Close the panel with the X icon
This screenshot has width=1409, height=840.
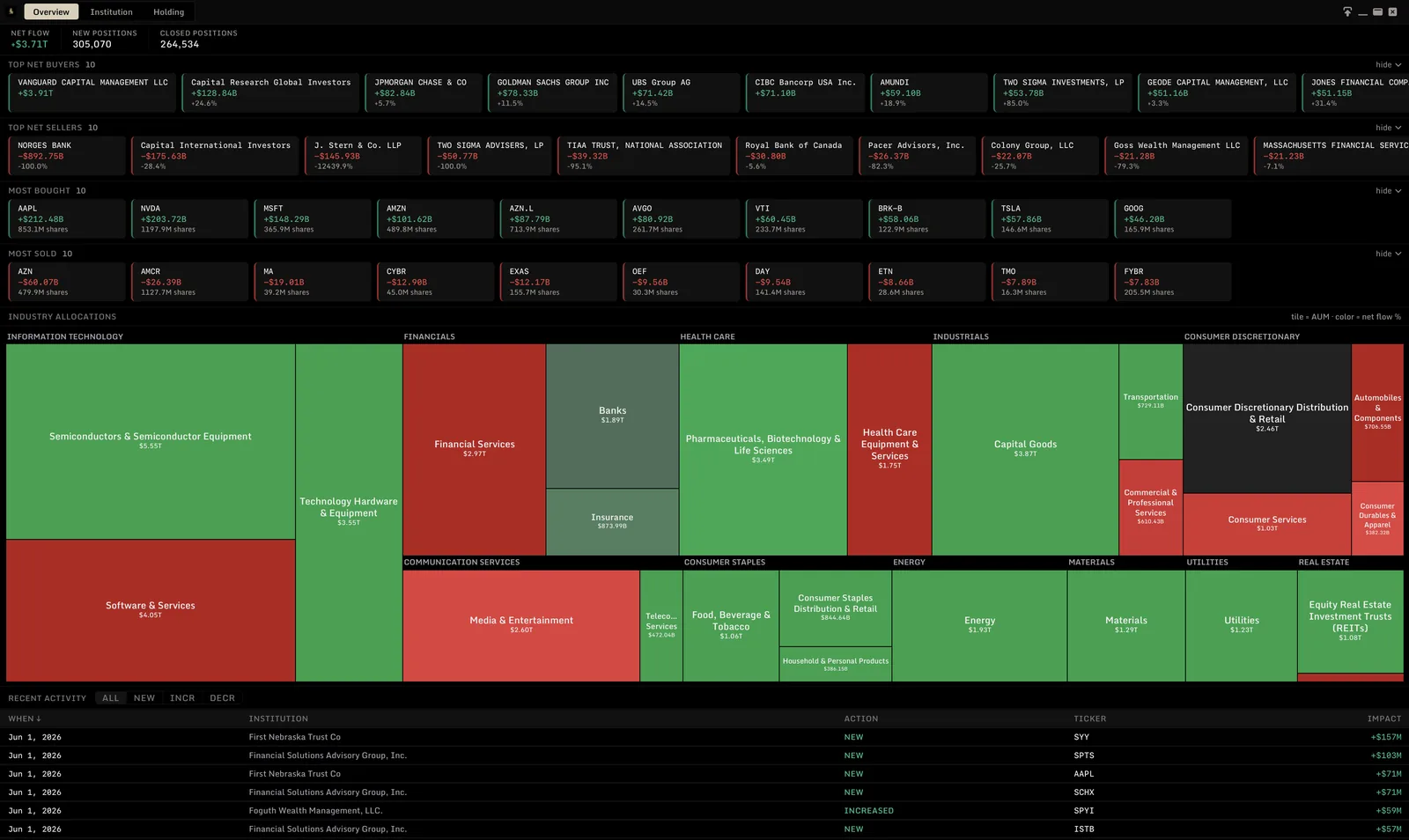pos(1393,11)
